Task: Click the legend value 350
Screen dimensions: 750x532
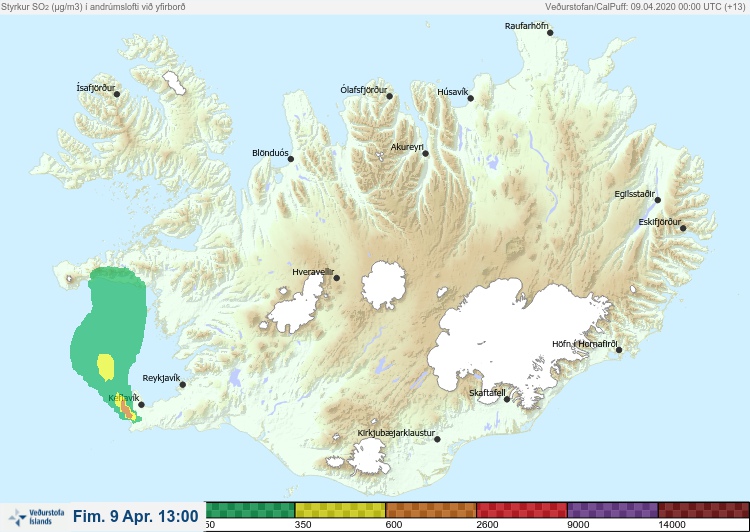Action: pyautogui.click(x=303, y=525)
